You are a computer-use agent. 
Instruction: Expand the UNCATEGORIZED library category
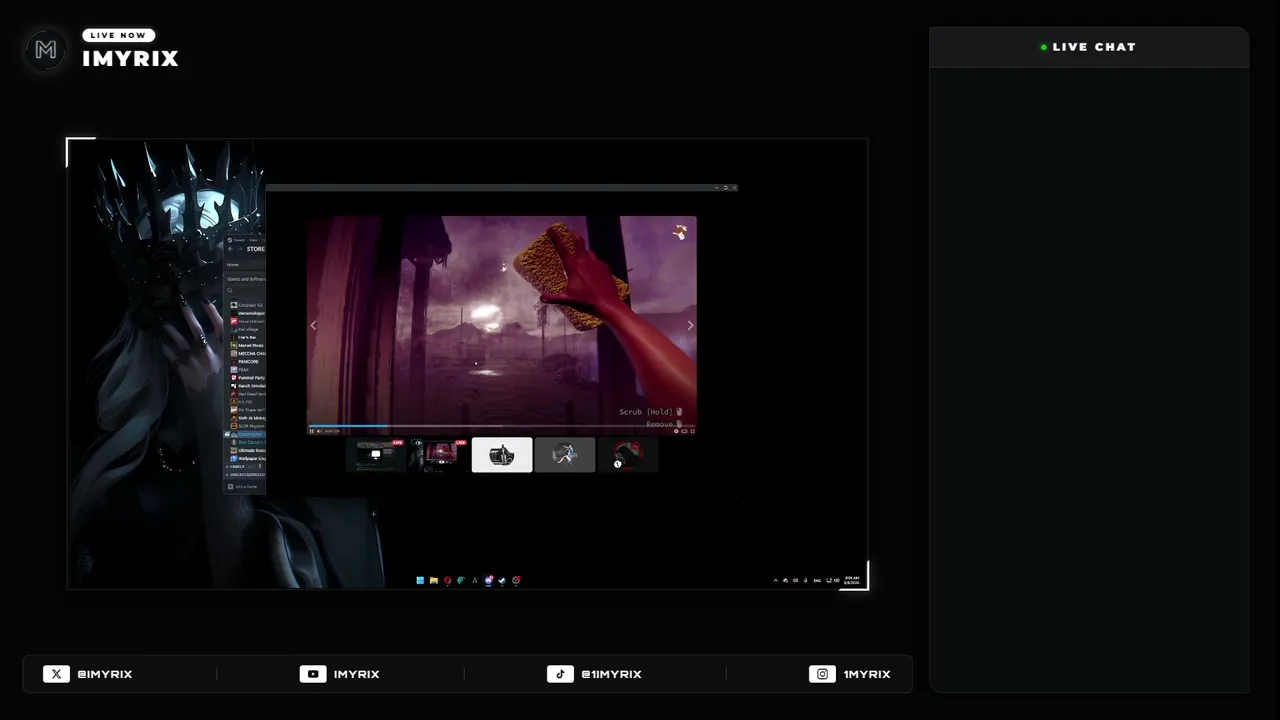[246, 474]
